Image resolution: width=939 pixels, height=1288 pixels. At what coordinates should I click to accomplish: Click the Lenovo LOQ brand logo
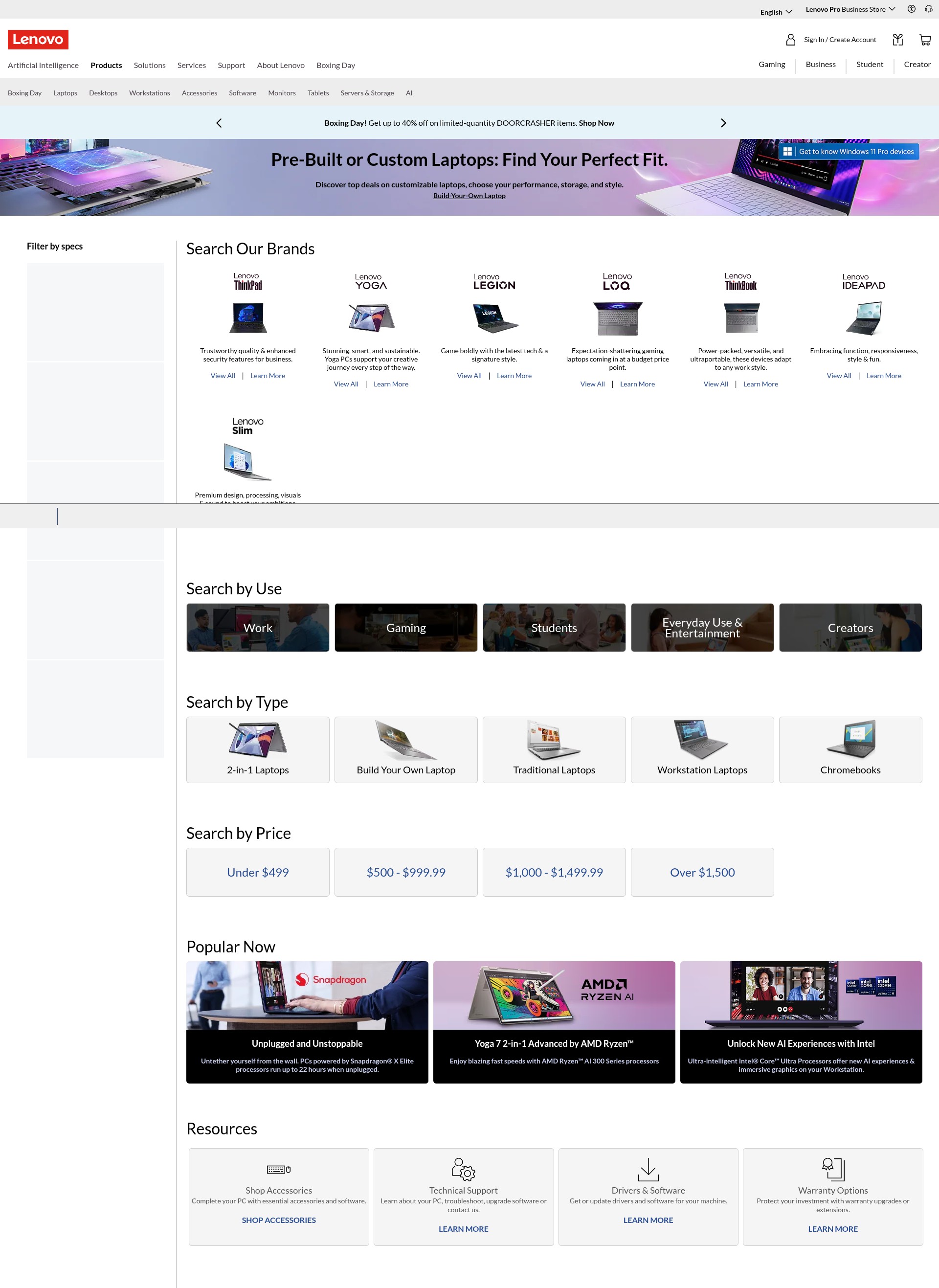pyautogui.click(x=617, y=281)
